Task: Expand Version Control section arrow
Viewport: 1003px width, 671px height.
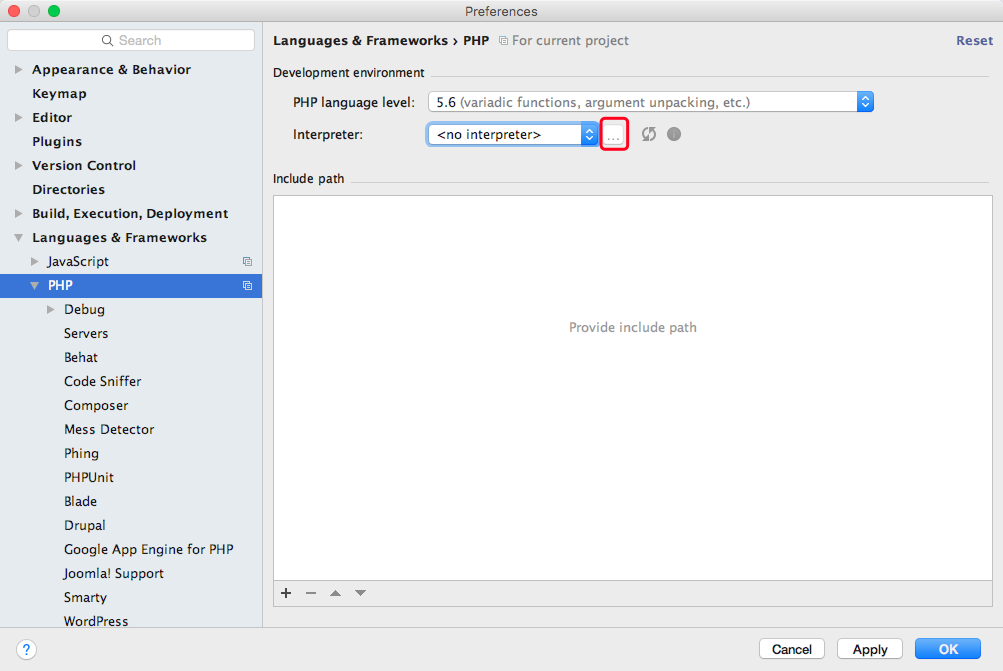Action: pos(19,166)
